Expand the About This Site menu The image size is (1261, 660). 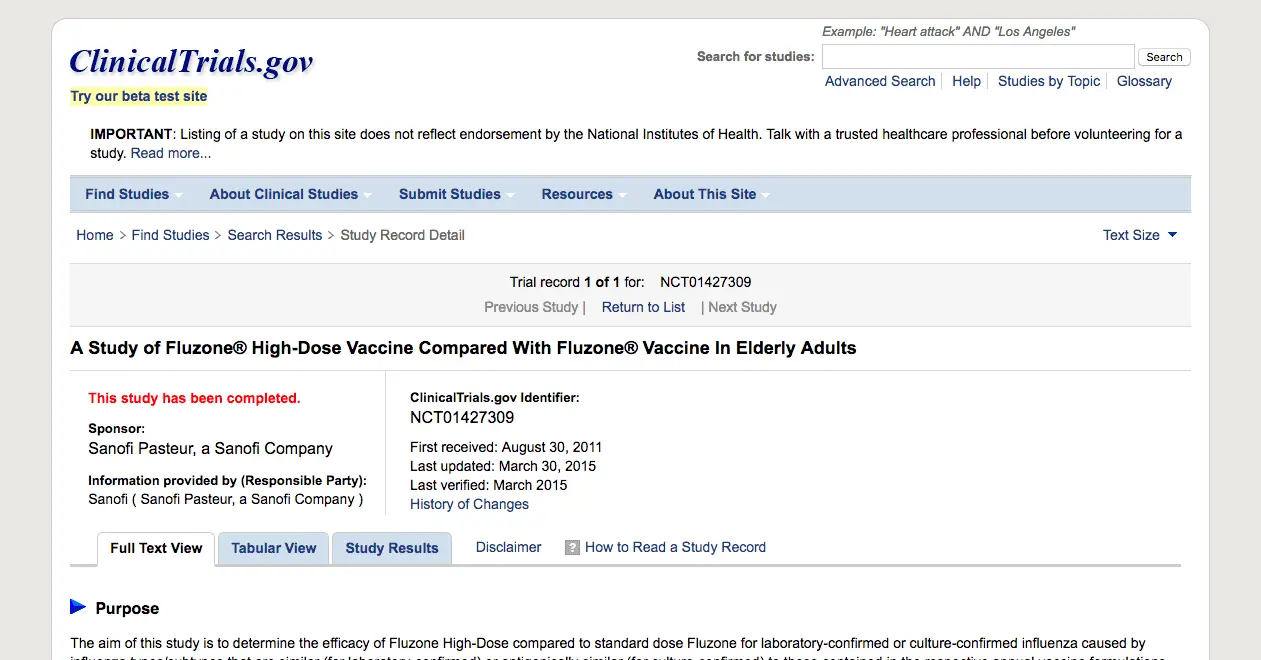tap(711, 194)
